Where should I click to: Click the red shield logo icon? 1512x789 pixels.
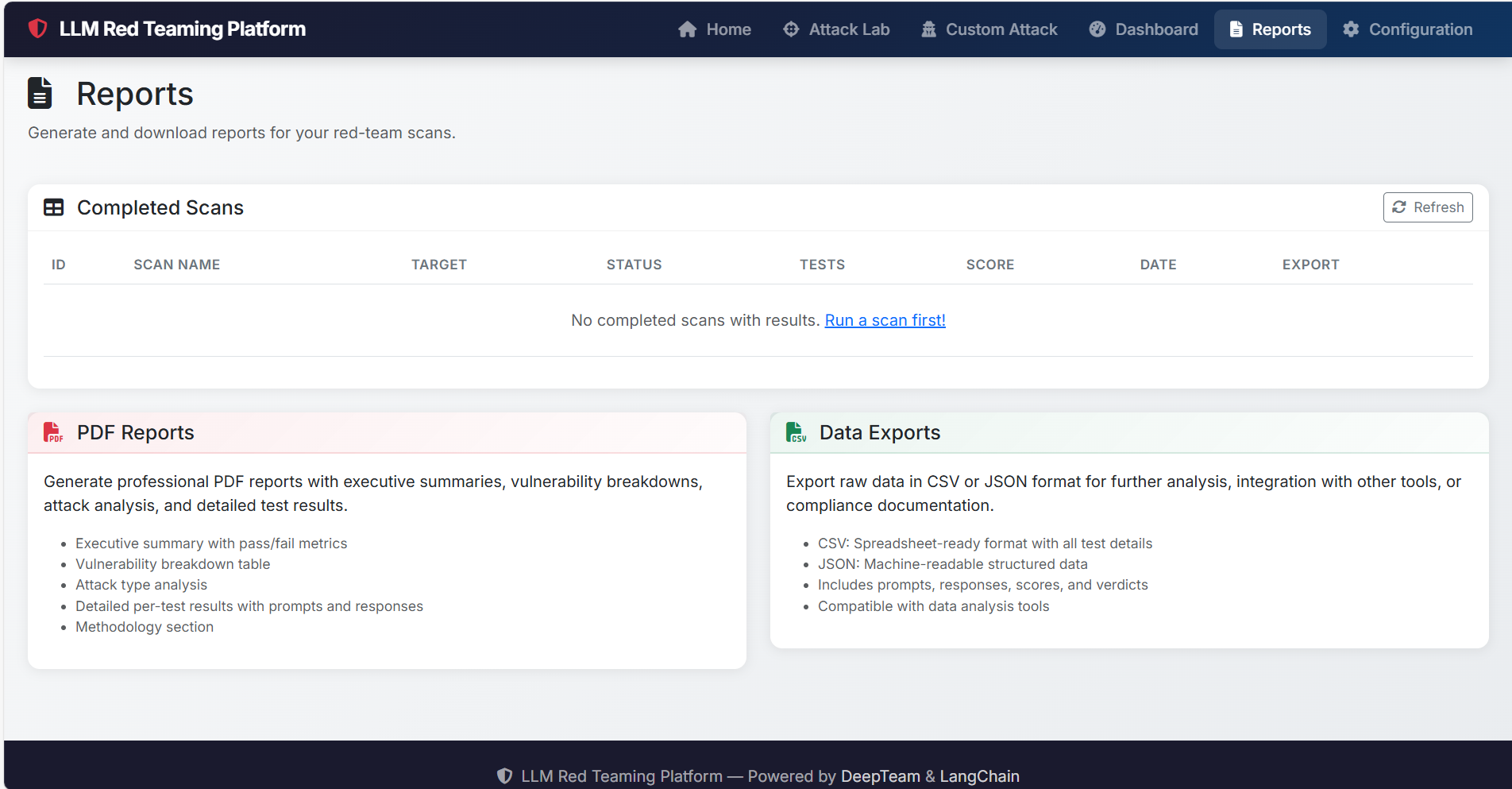pyautogui.click(x=37, y=29)
